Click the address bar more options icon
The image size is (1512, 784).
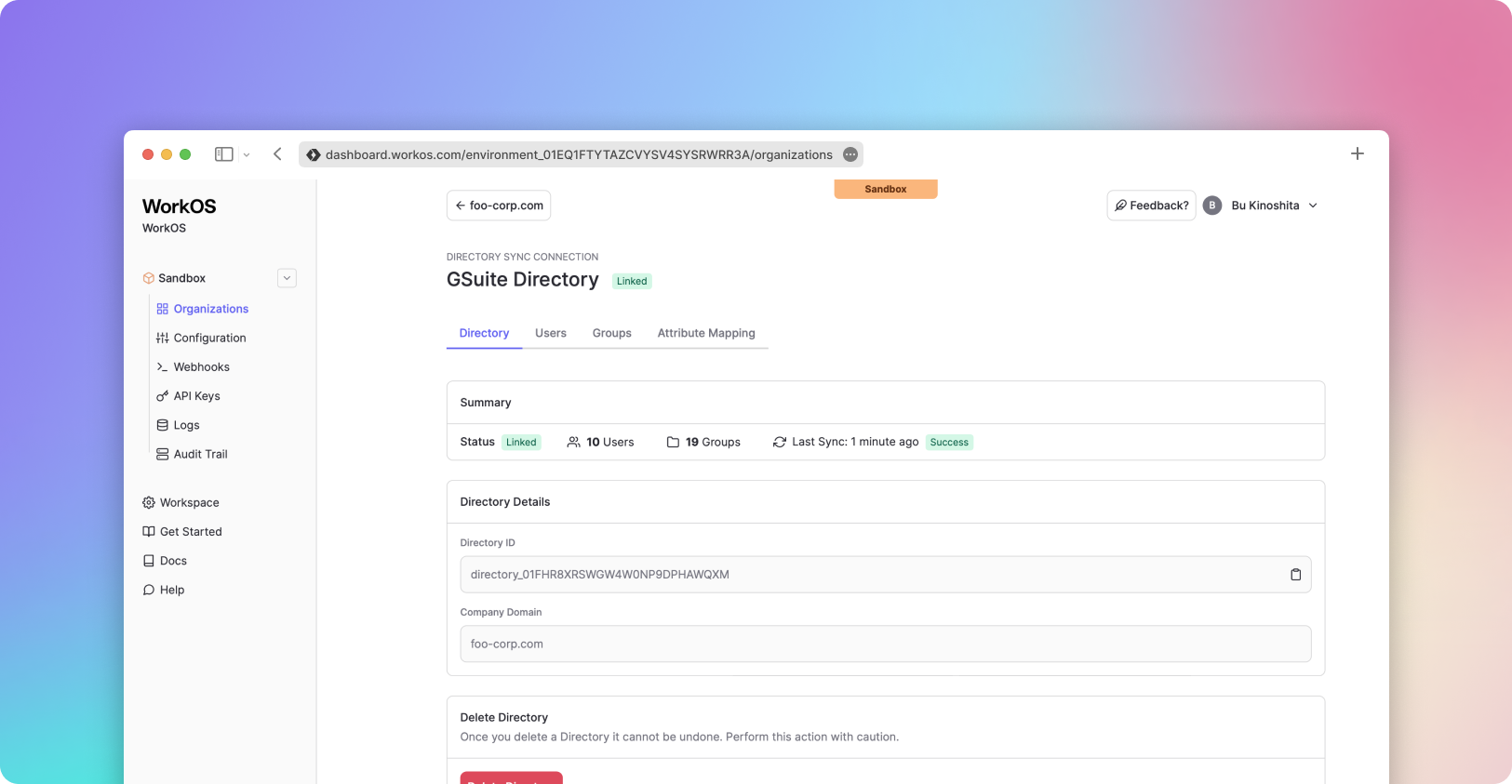(850, 154)
